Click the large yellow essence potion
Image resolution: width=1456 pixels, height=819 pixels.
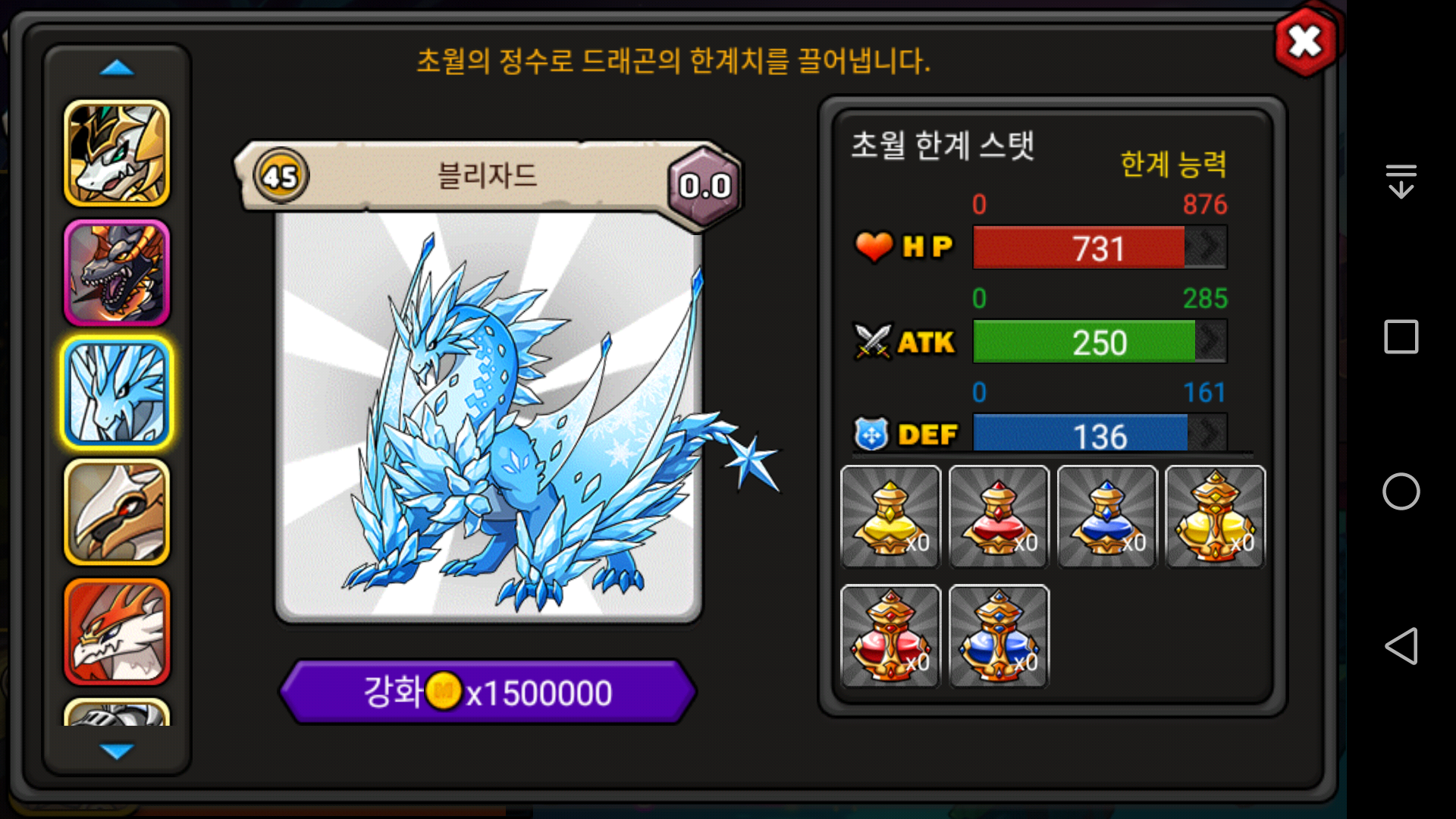tap(1216, 517)
